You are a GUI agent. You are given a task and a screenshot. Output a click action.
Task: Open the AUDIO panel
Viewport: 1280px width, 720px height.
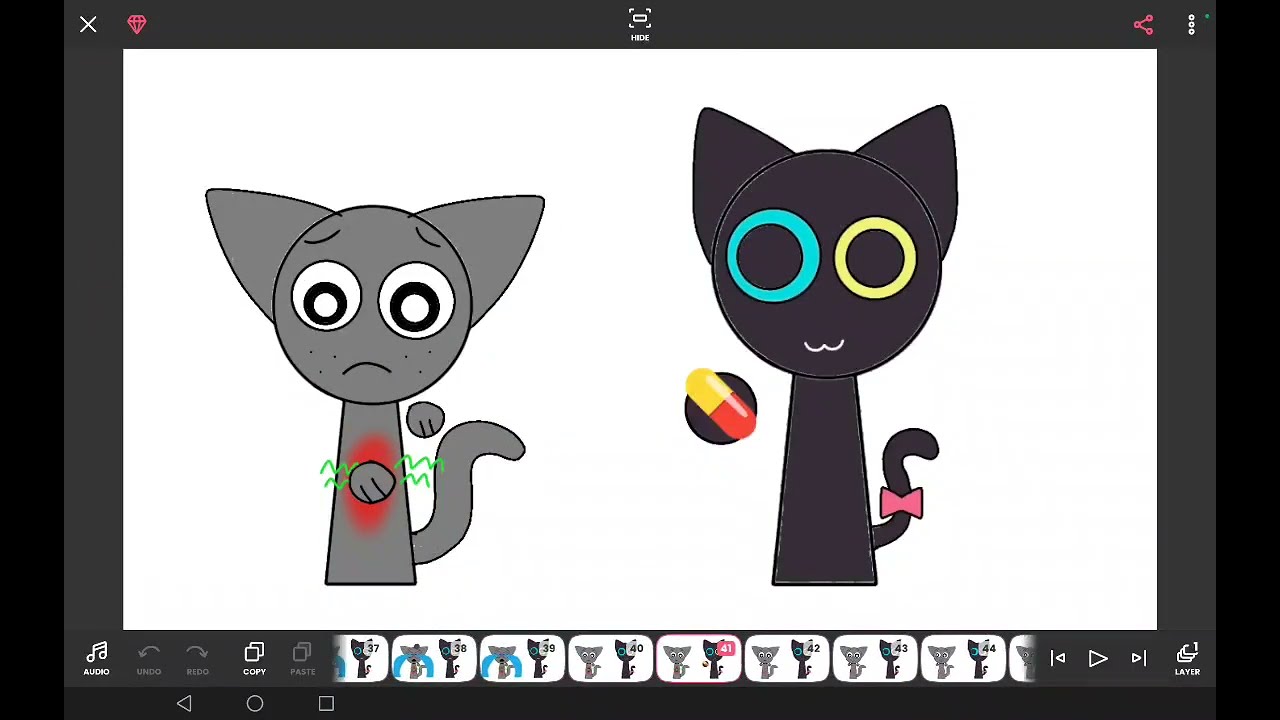[96, 659]
